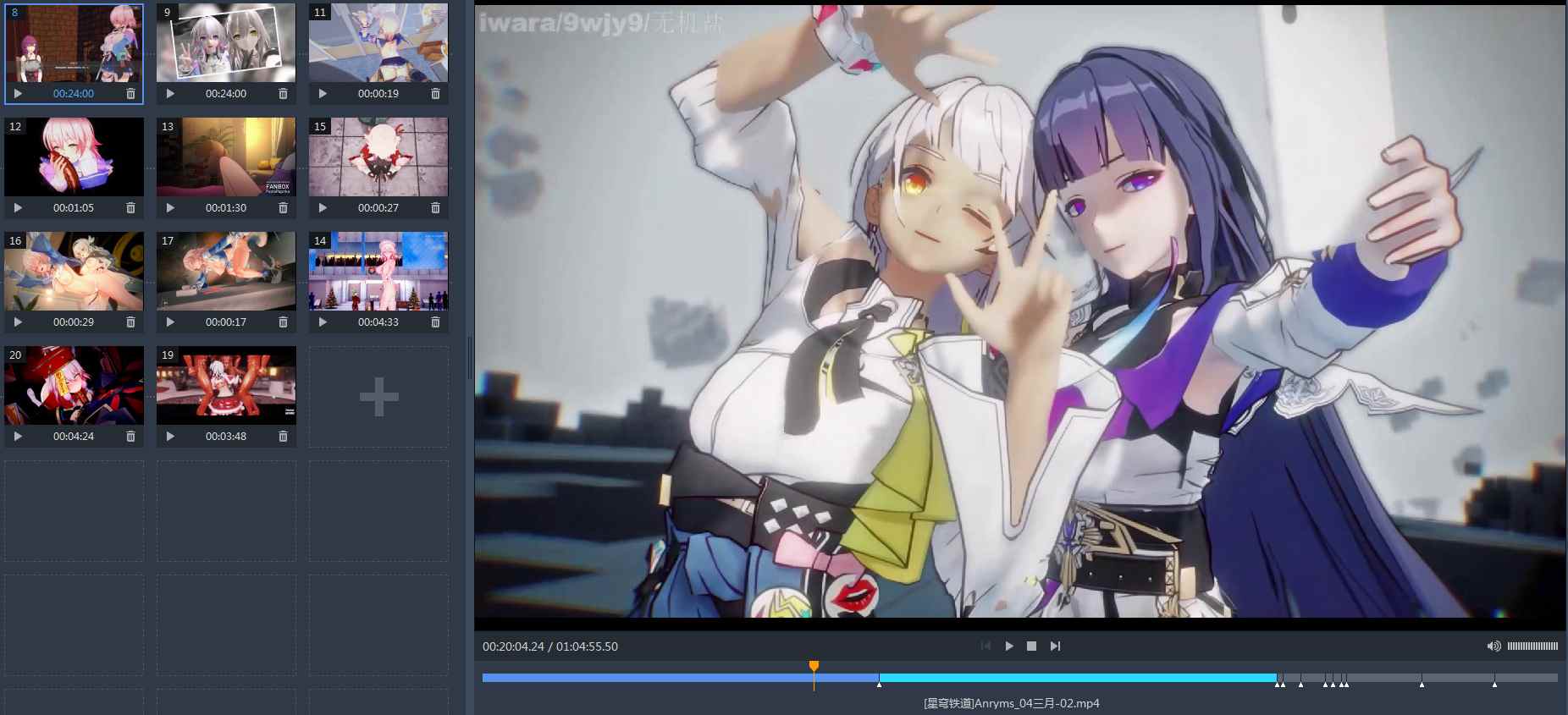
Task: Delete clip 17 with its trash icon
Action: tap(283, 322)
